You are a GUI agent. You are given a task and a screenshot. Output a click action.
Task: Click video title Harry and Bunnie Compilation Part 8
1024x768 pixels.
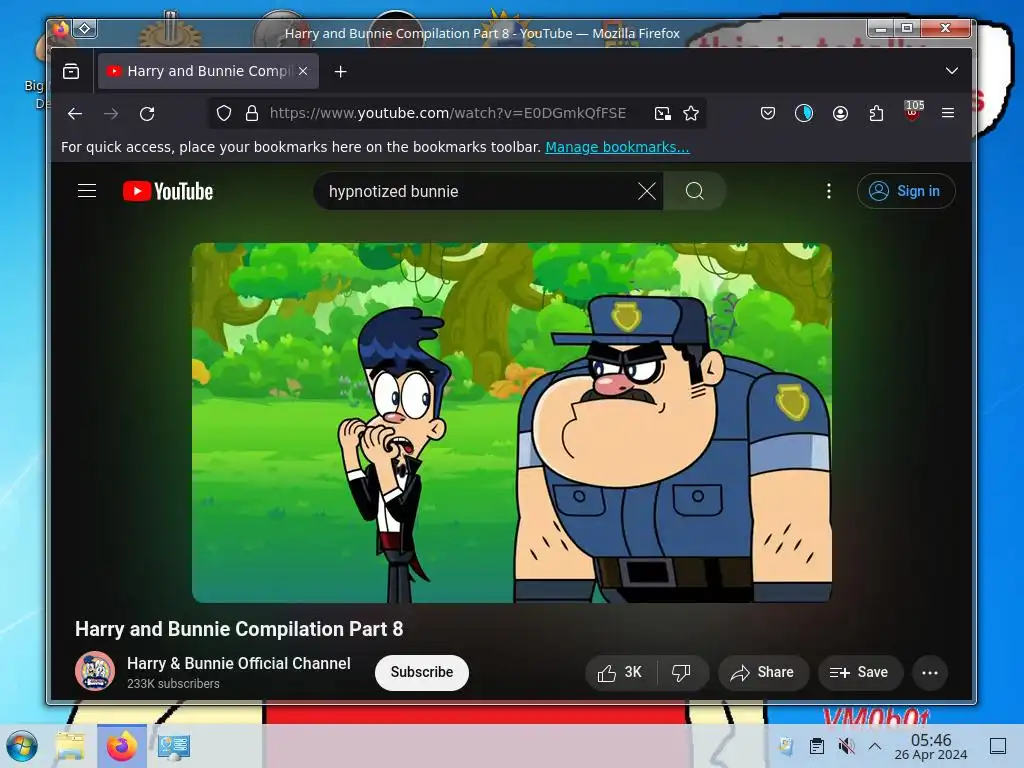pos(239,629)
